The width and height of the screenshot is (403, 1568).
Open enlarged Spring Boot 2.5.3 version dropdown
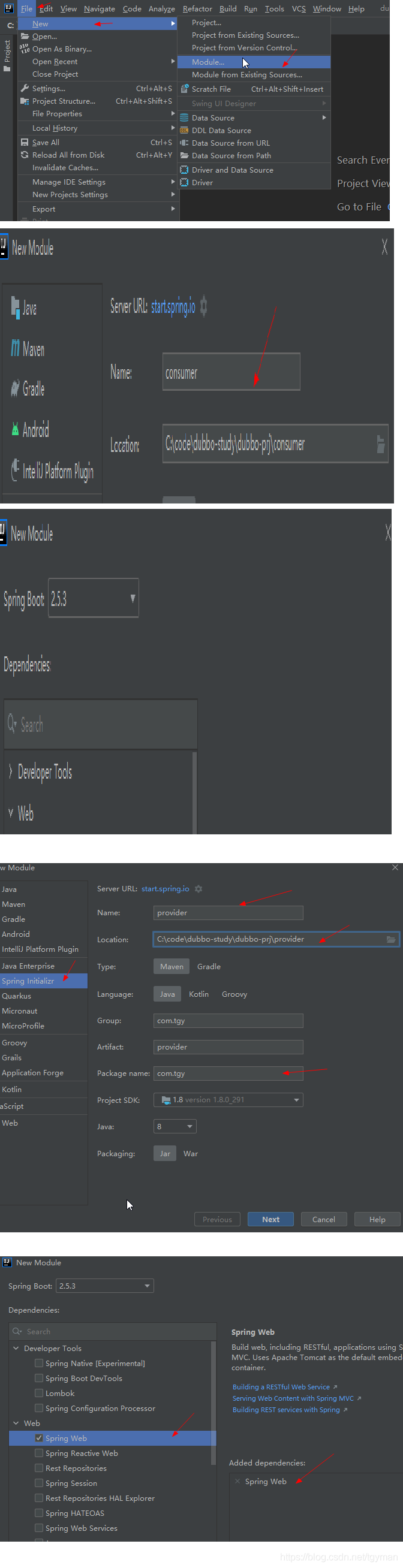click(x=133, y=599)
